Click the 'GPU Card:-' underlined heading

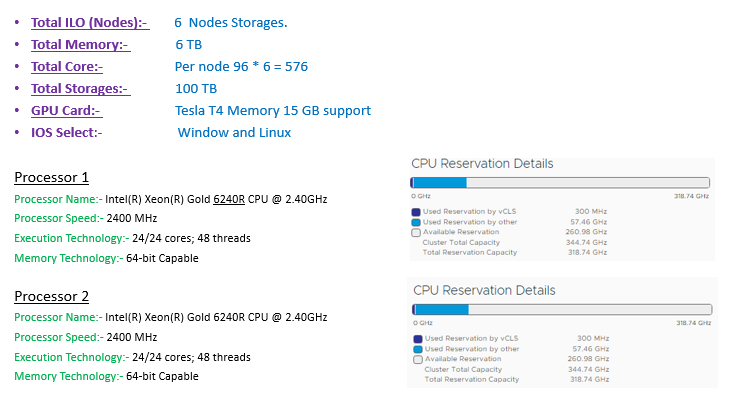(67, 111)
